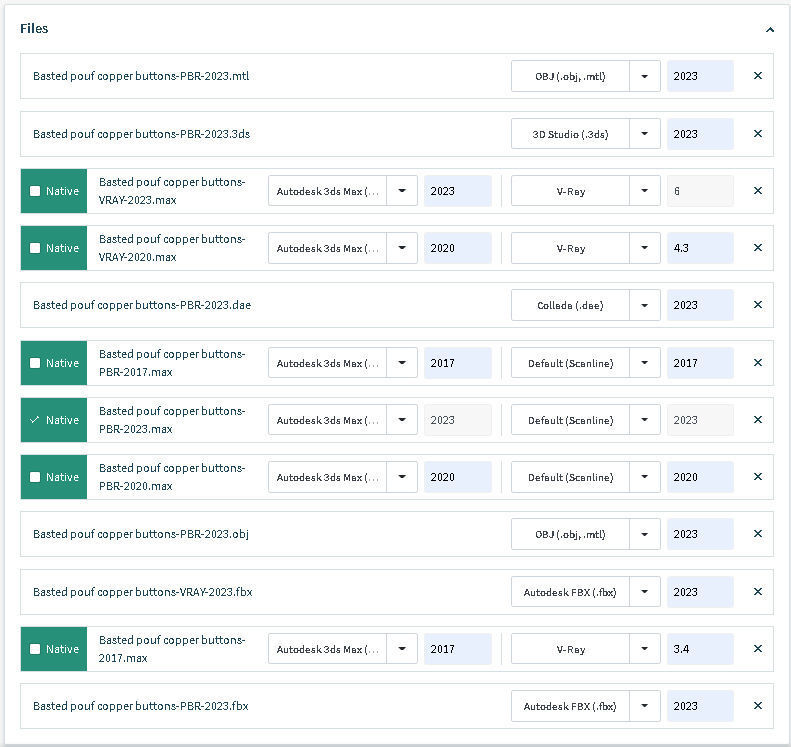Collapse the Files section chevron
791x747 pixels.
[770, 30]
